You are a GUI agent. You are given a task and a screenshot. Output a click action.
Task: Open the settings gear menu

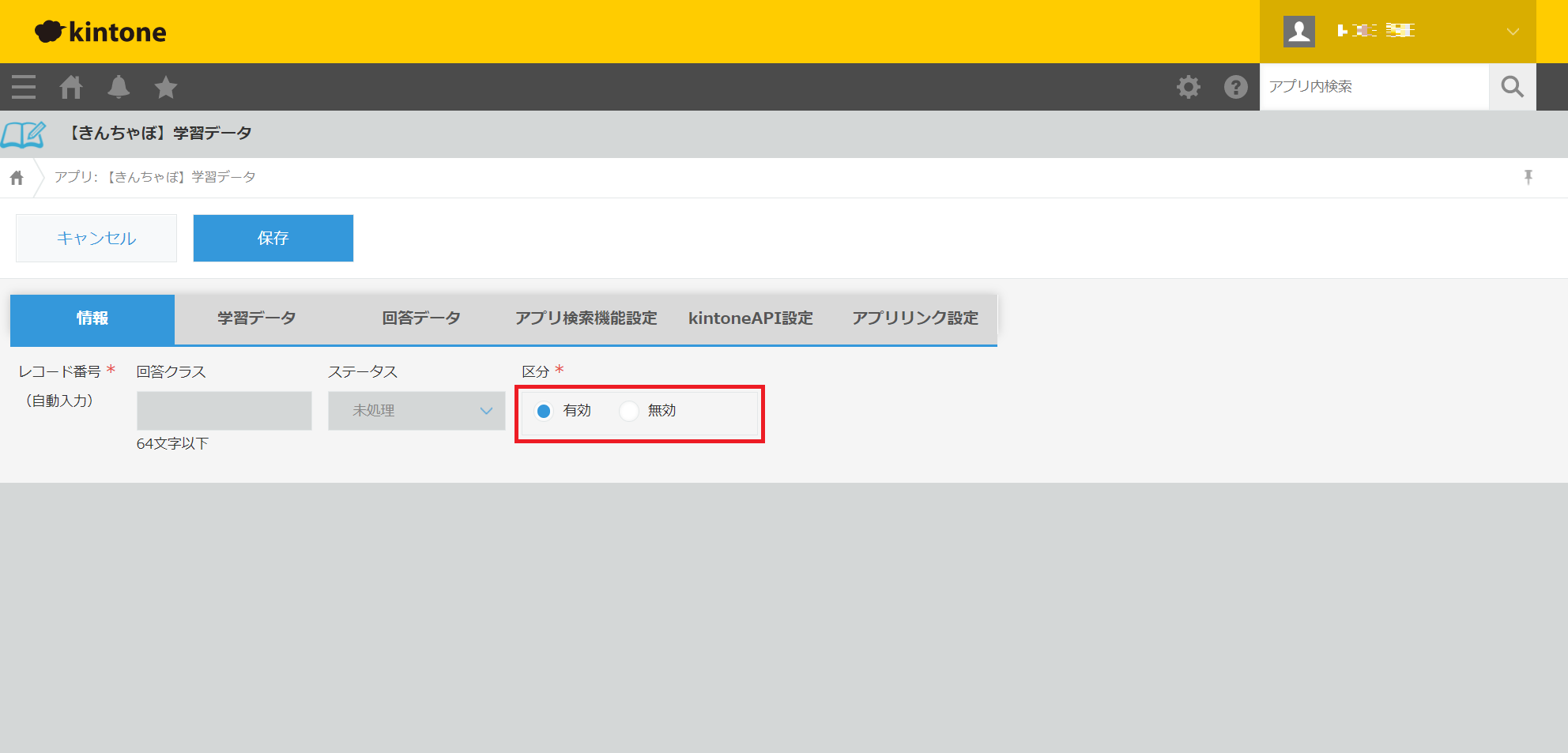click(x=1188, y=87)
